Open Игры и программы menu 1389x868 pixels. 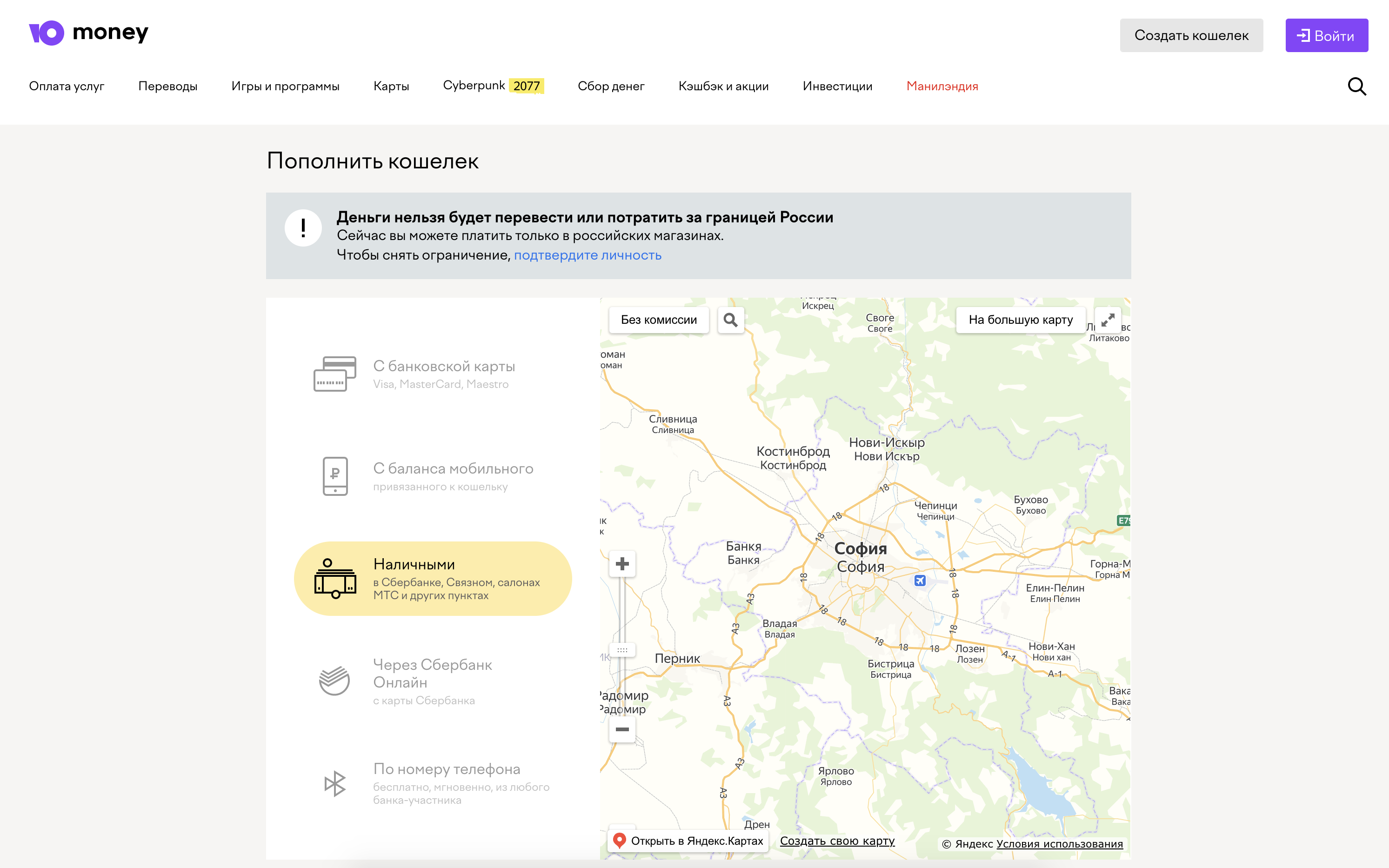click(x=285, y=86)
